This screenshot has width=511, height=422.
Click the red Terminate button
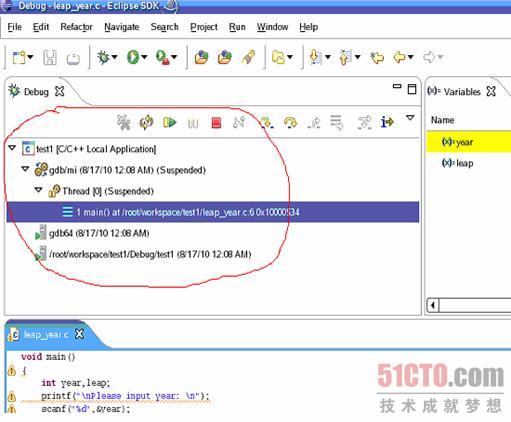[216, 123]
